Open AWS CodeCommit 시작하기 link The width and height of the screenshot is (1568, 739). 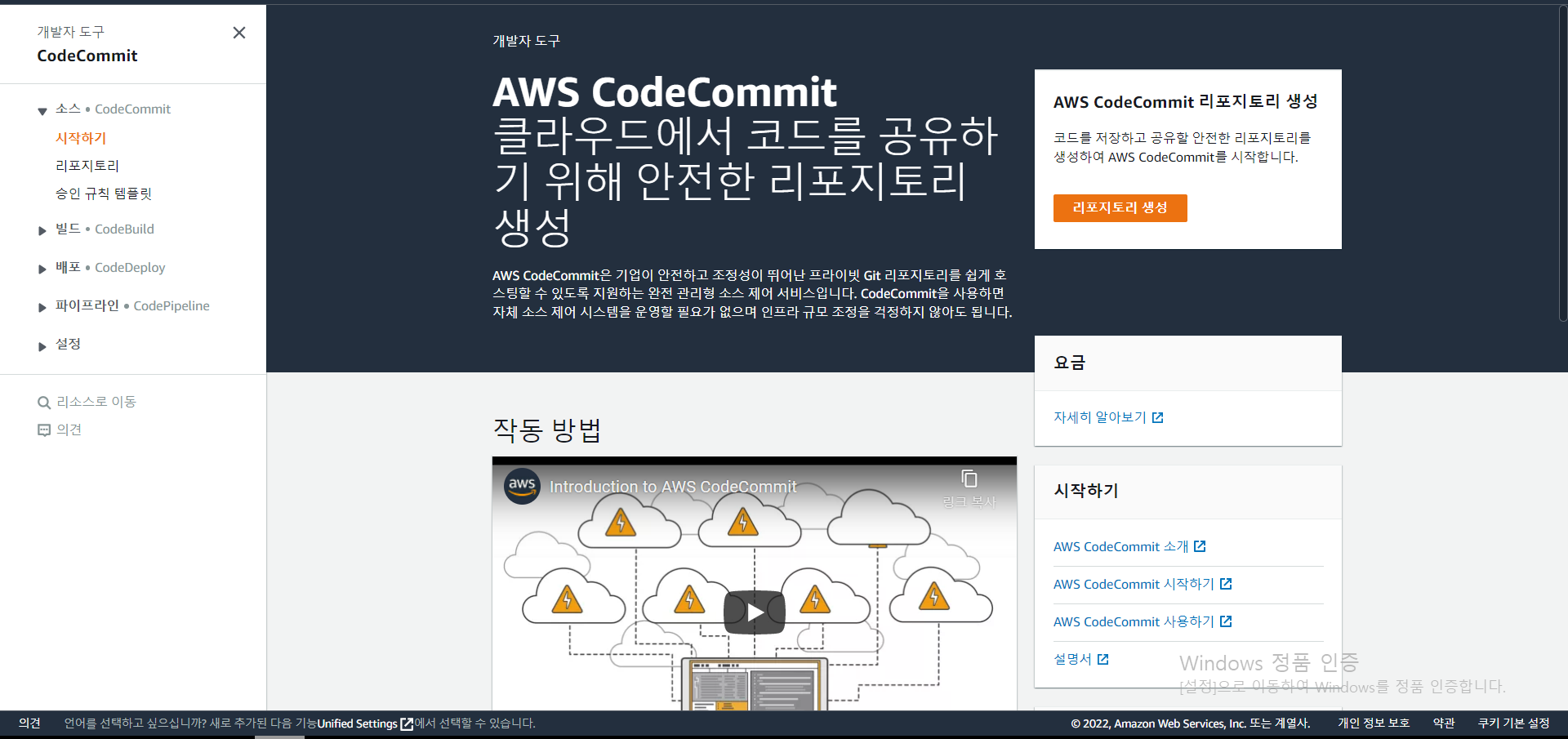[1134, 584]
